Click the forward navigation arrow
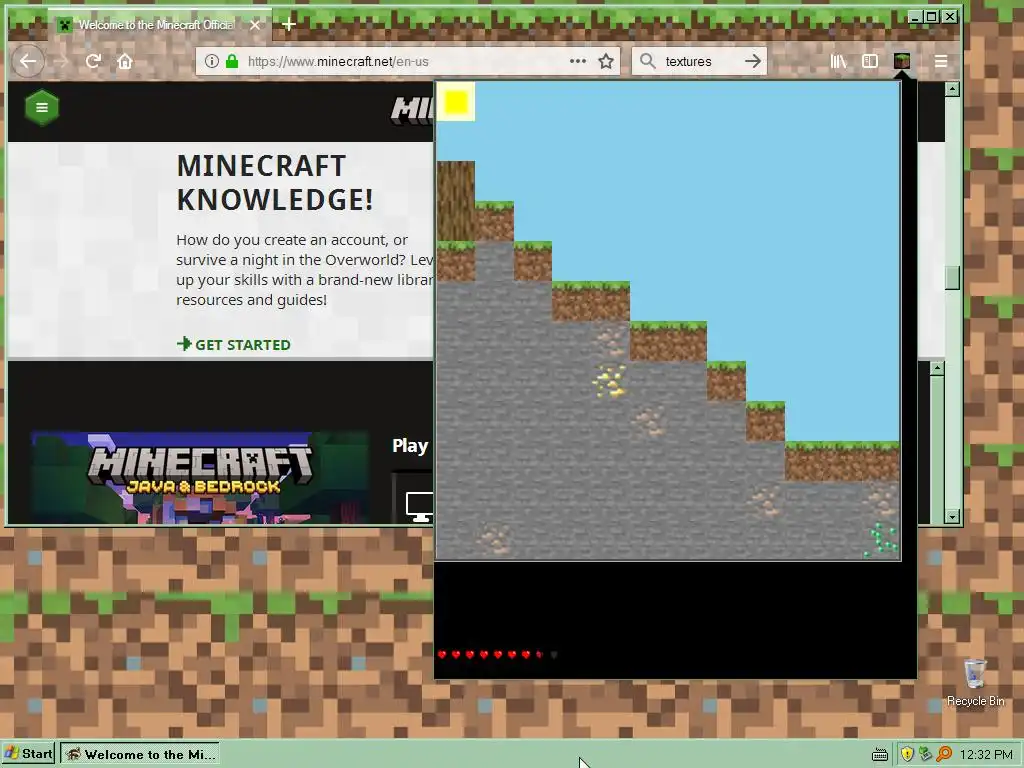This screenshot has height=768, width=1024. [x=62, y=61]
